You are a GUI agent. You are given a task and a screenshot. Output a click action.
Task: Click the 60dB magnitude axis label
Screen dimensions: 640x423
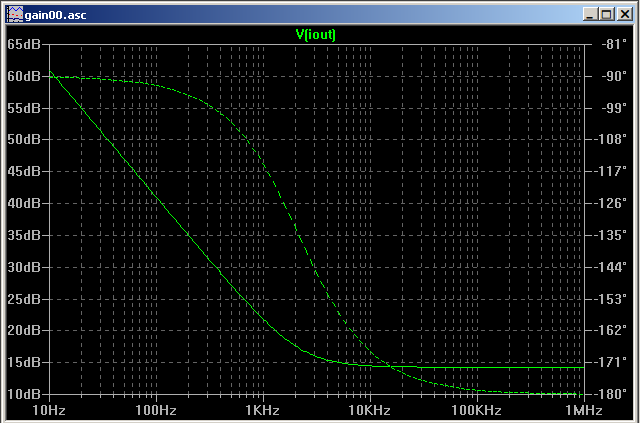click(24, 76)
